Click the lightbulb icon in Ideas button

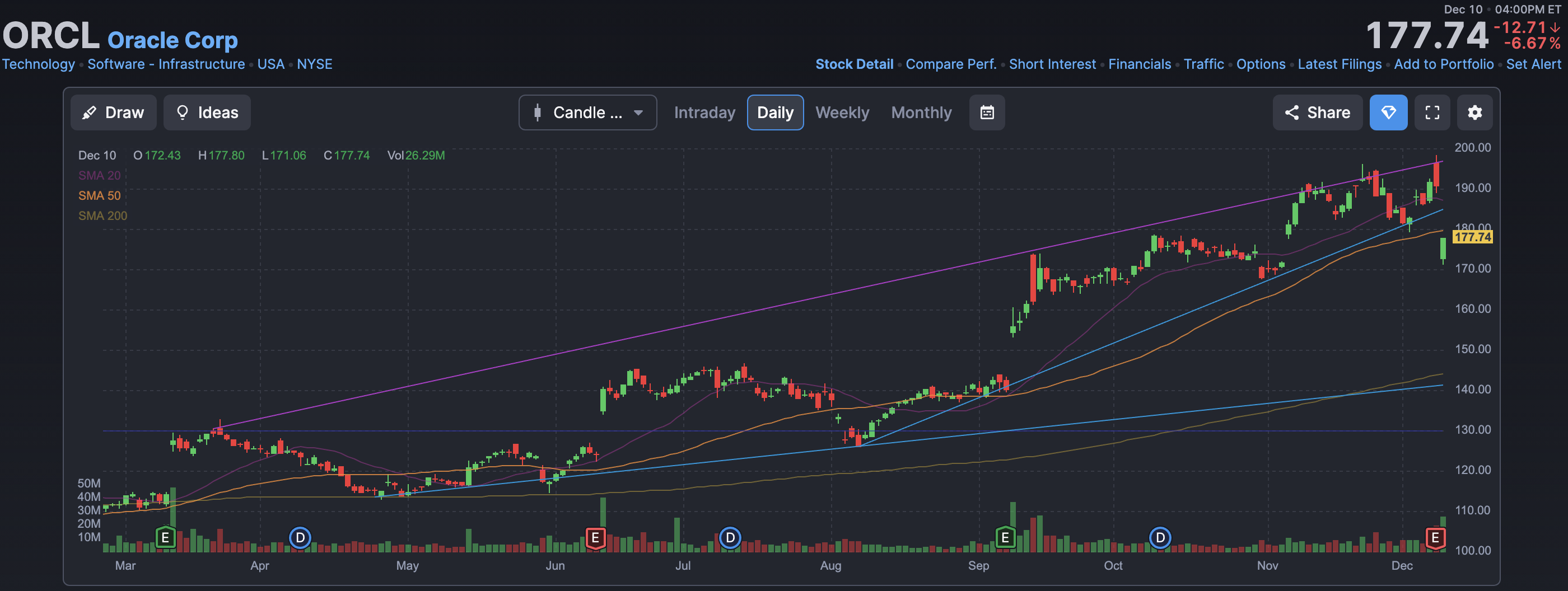pyautogui.click(x=182, y=112)
